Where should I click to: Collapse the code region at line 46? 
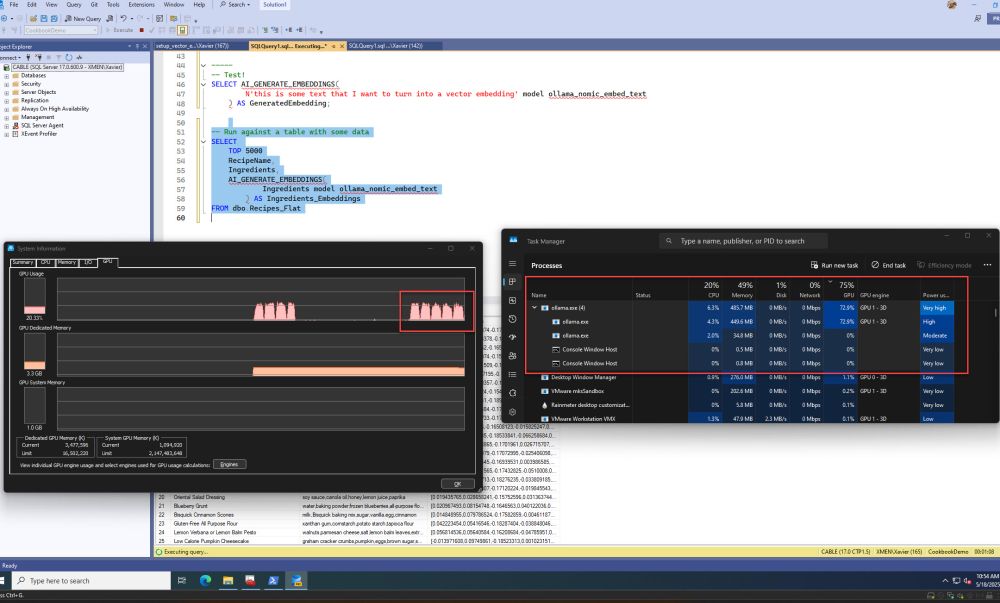click(203, 84)
